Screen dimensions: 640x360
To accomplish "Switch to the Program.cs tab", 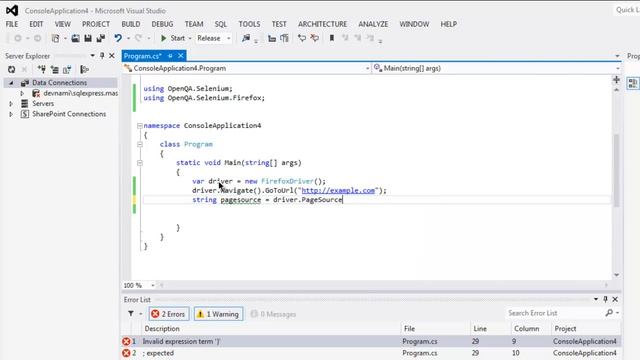I will coord(143,56).
